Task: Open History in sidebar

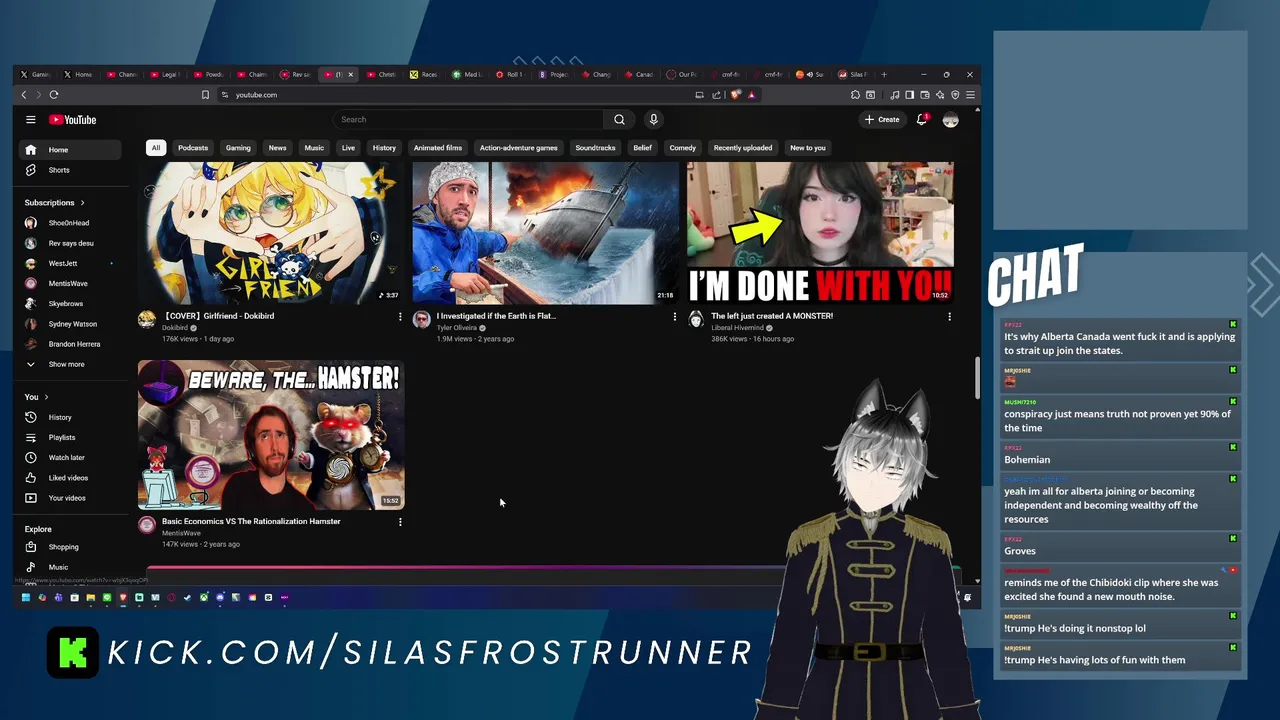Action: (70, 417)
